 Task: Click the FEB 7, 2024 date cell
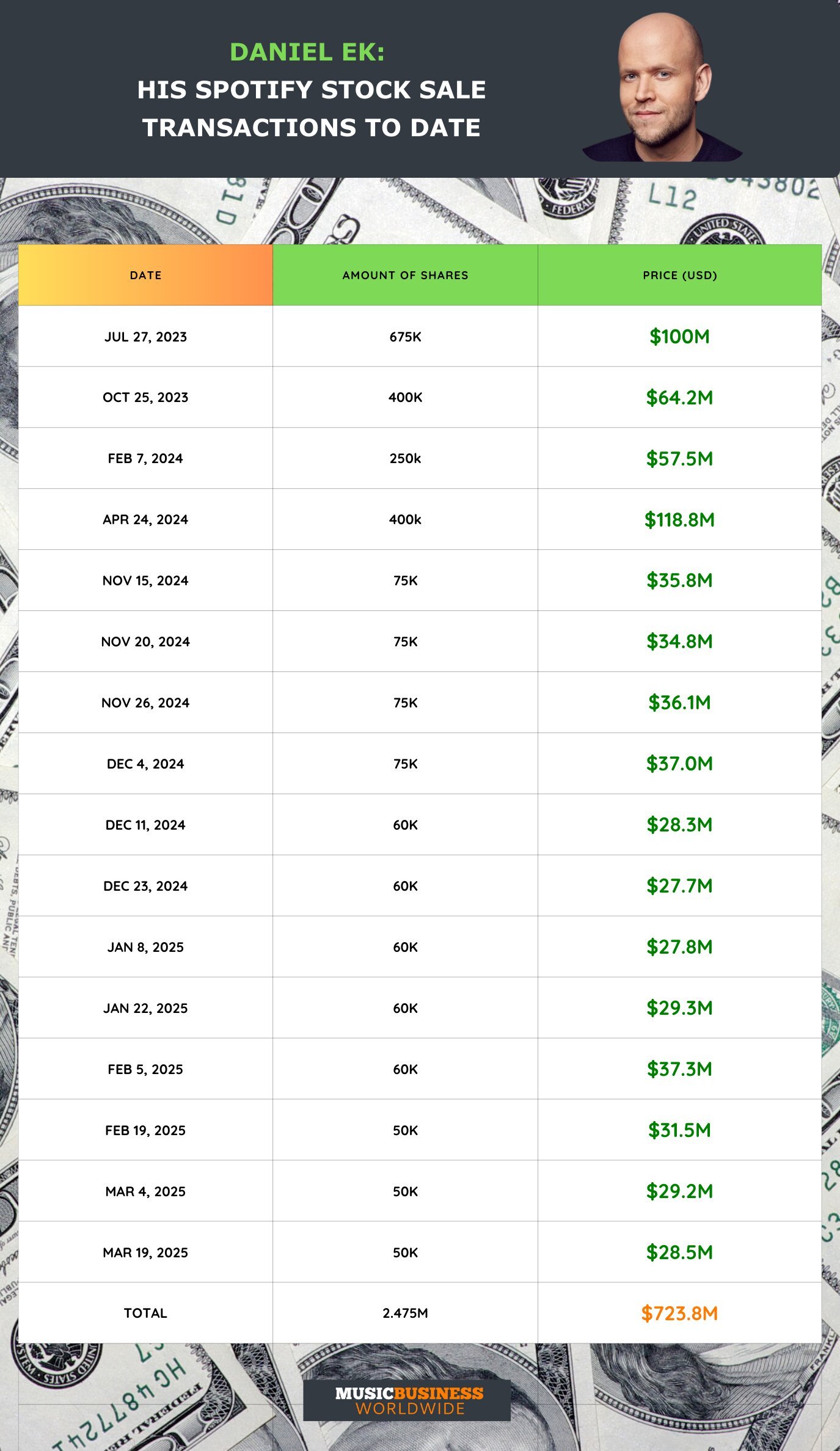tap(145, 459)
